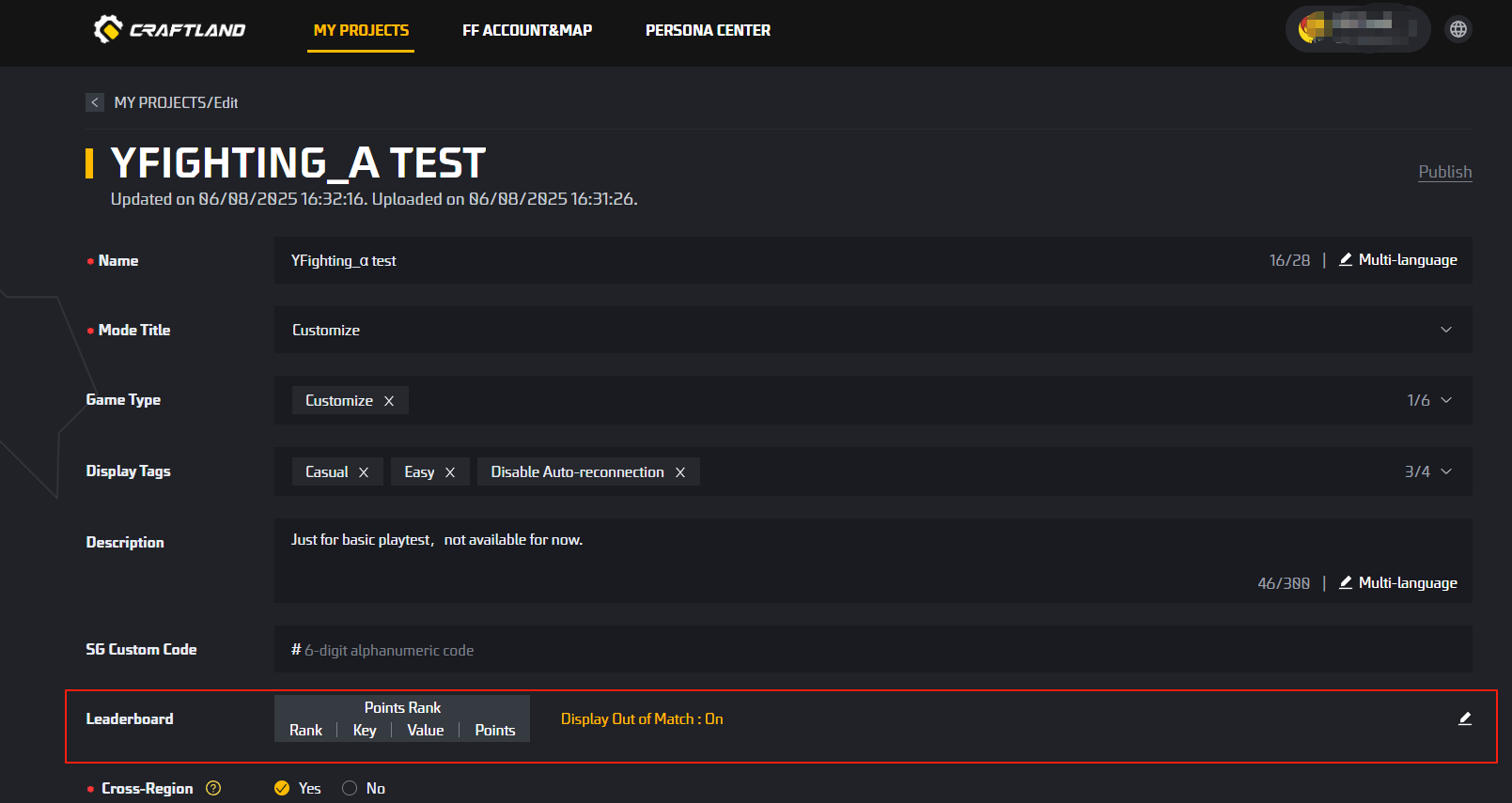1512x803 pixels.
Task: Select No for Cross-Region
Action: (350, 788)
